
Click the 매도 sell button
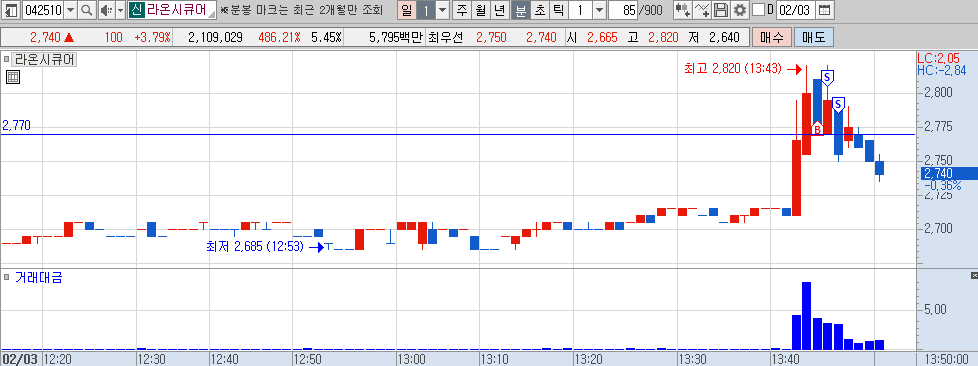[x=813, y=37]
